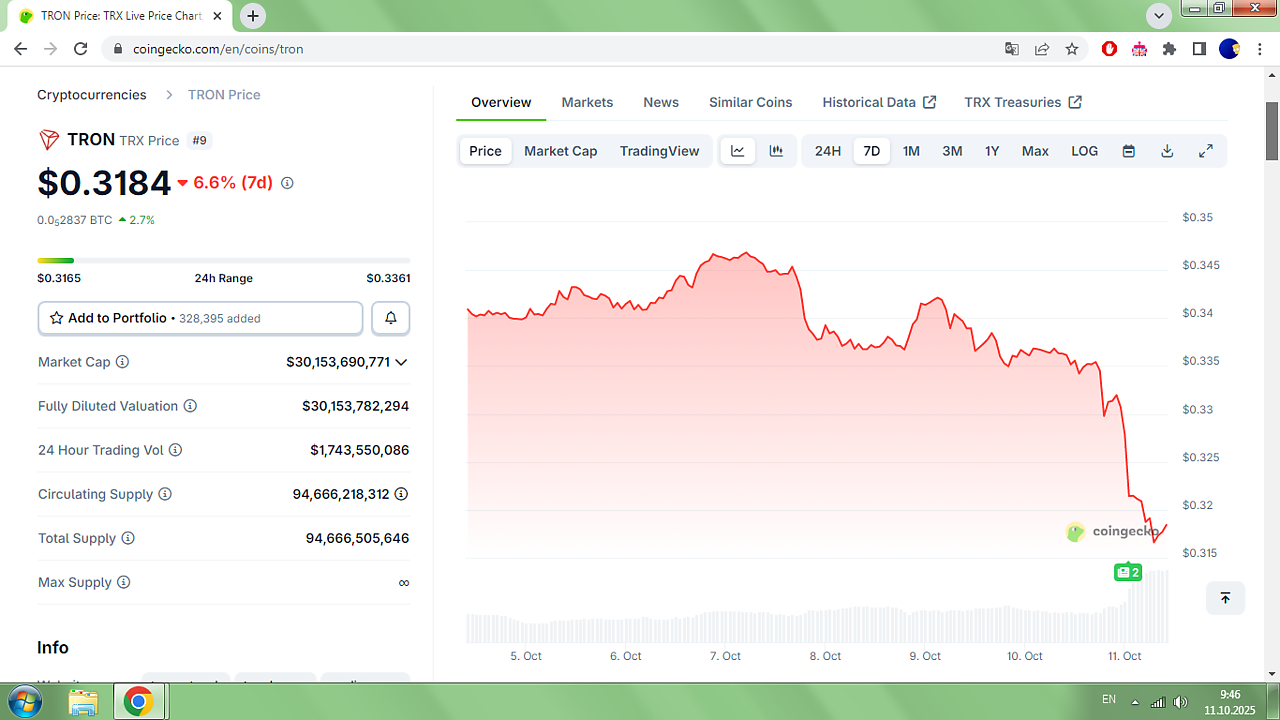Click Add to Portfolio button
Viewport: 1280px width, 720px height.
pyautogui.click(x=200, y=318)
